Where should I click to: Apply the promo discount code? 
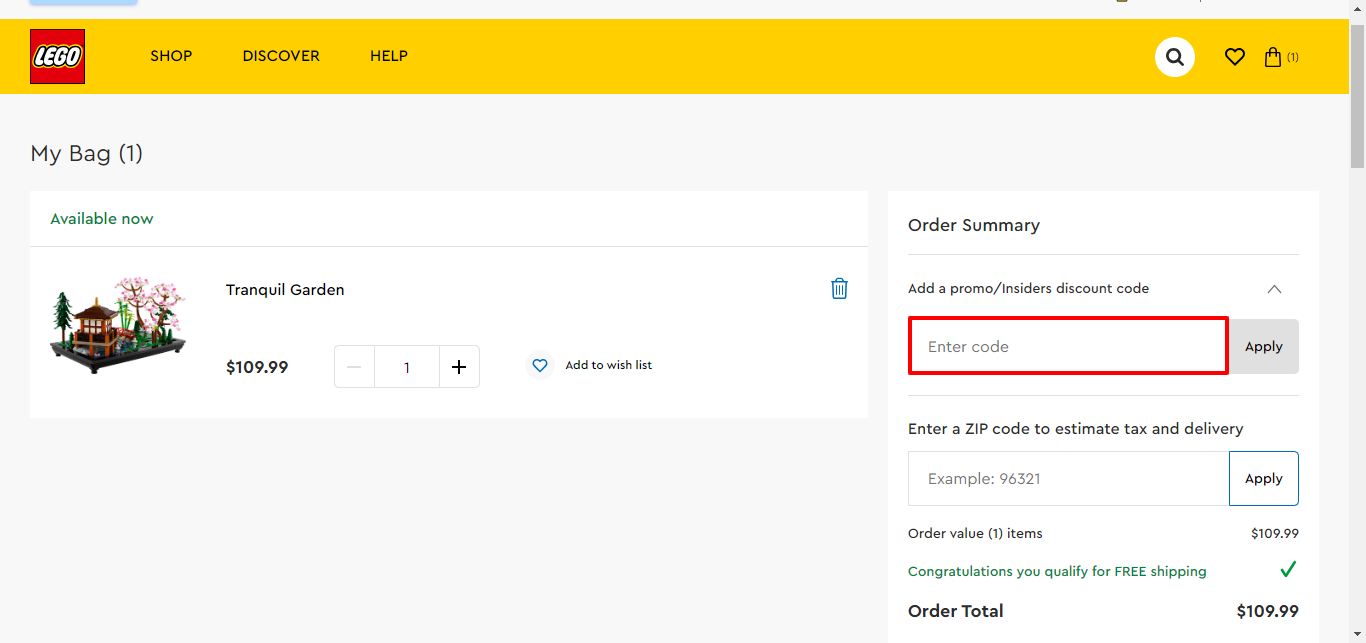click(1264, 346)
